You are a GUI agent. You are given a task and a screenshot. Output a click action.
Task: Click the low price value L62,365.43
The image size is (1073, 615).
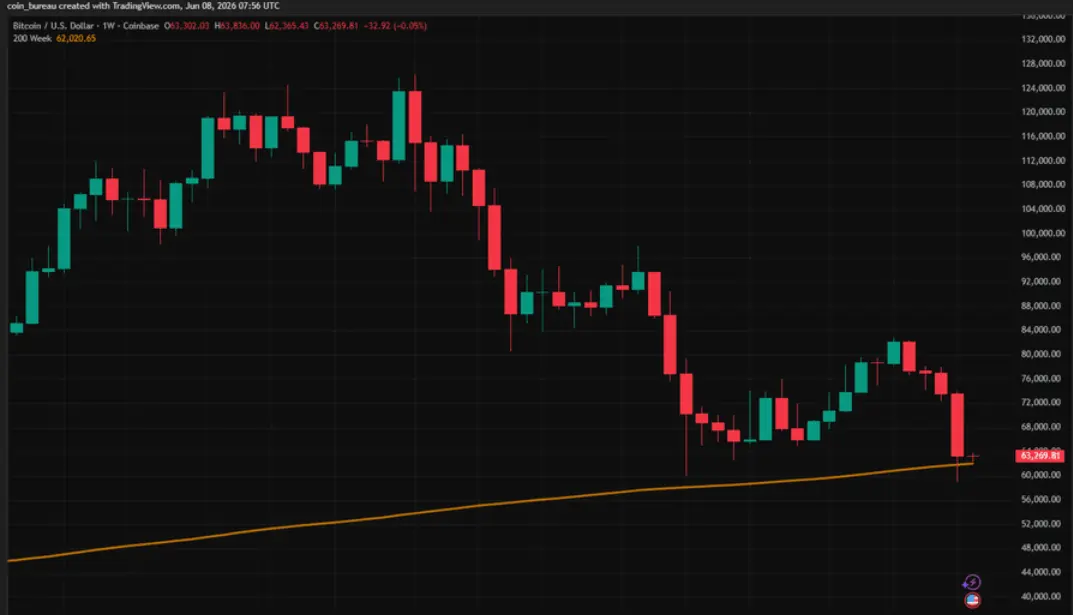pos(287,26)
